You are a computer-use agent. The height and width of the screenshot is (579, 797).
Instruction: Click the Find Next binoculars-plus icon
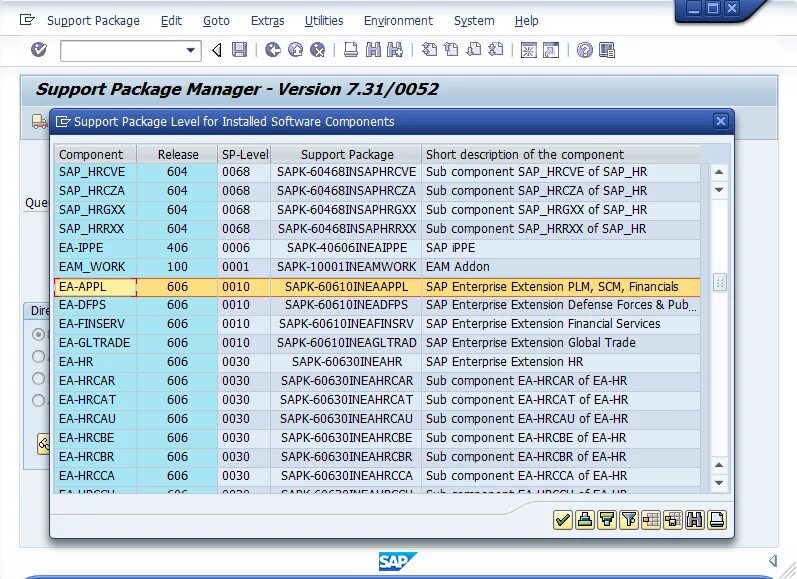tap(395, 50)
